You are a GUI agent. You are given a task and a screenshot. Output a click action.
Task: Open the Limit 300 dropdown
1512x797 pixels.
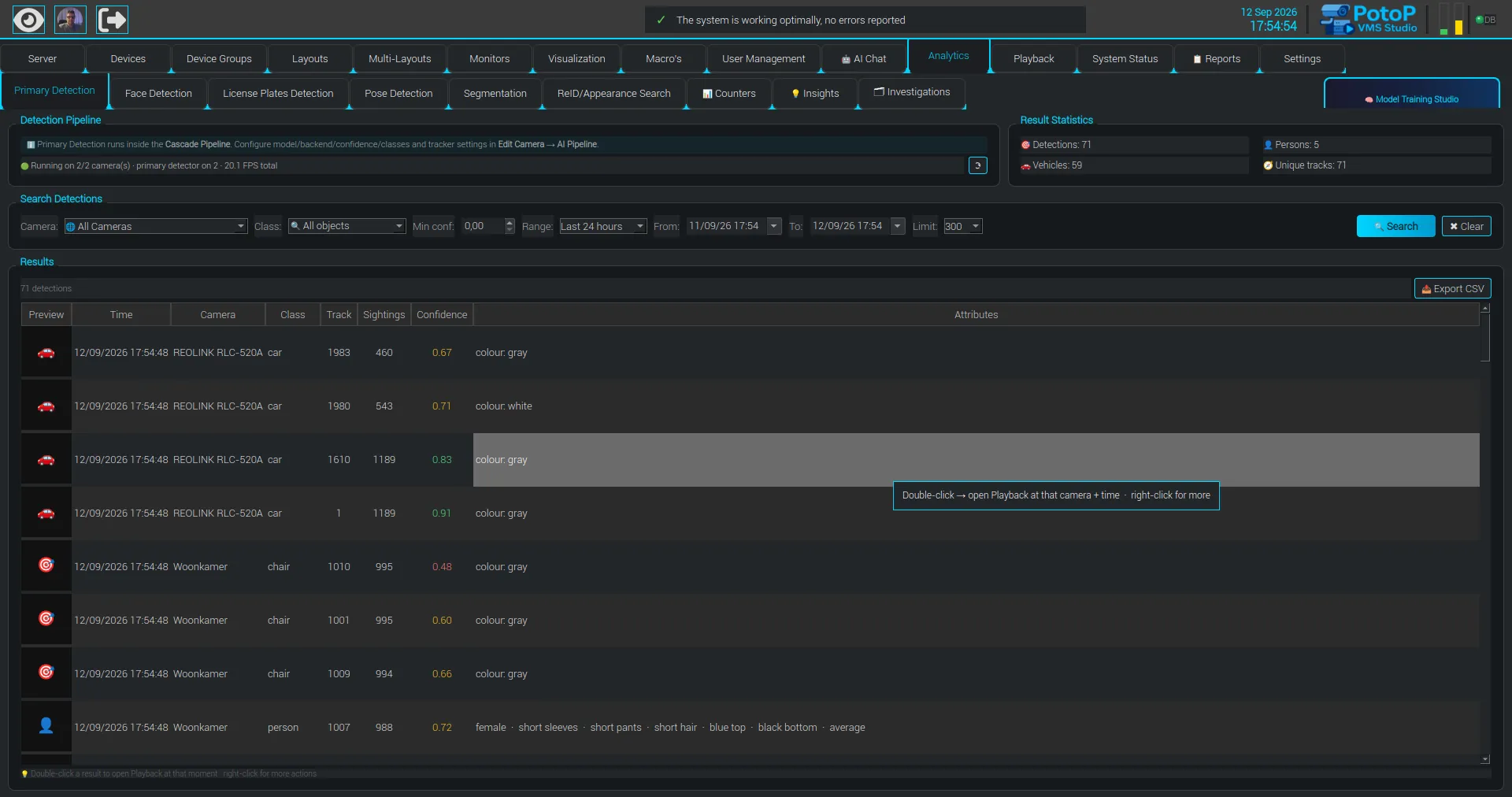963,227
